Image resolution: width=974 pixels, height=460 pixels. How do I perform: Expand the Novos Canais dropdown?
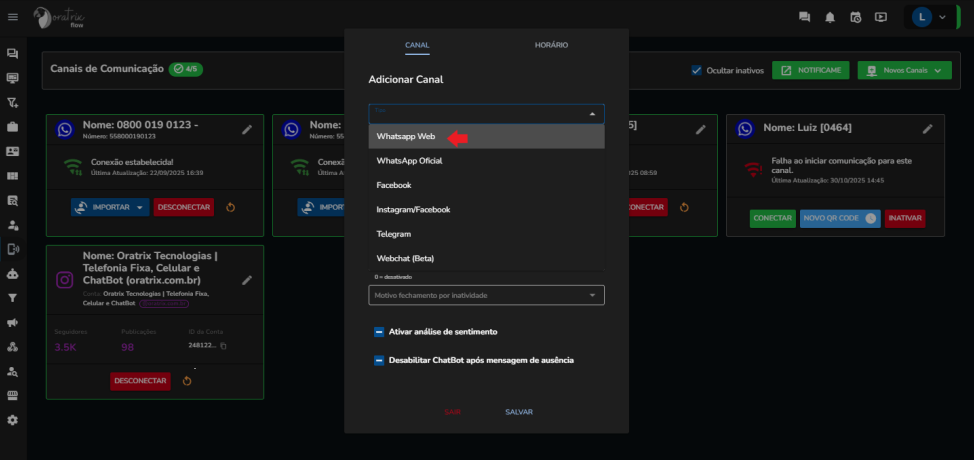coord(904,71)
